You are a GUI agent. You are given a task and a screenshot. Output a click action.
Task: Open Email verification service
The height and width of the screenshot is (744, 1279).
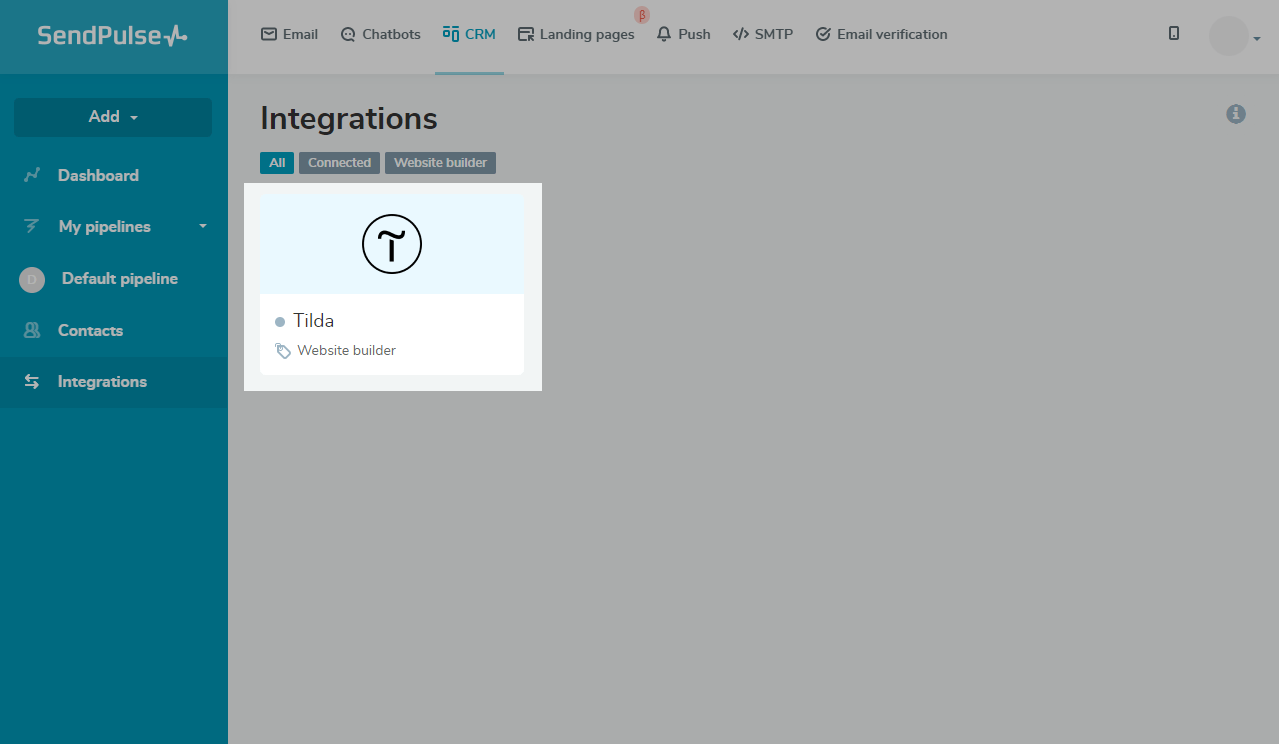click(881, 34)
